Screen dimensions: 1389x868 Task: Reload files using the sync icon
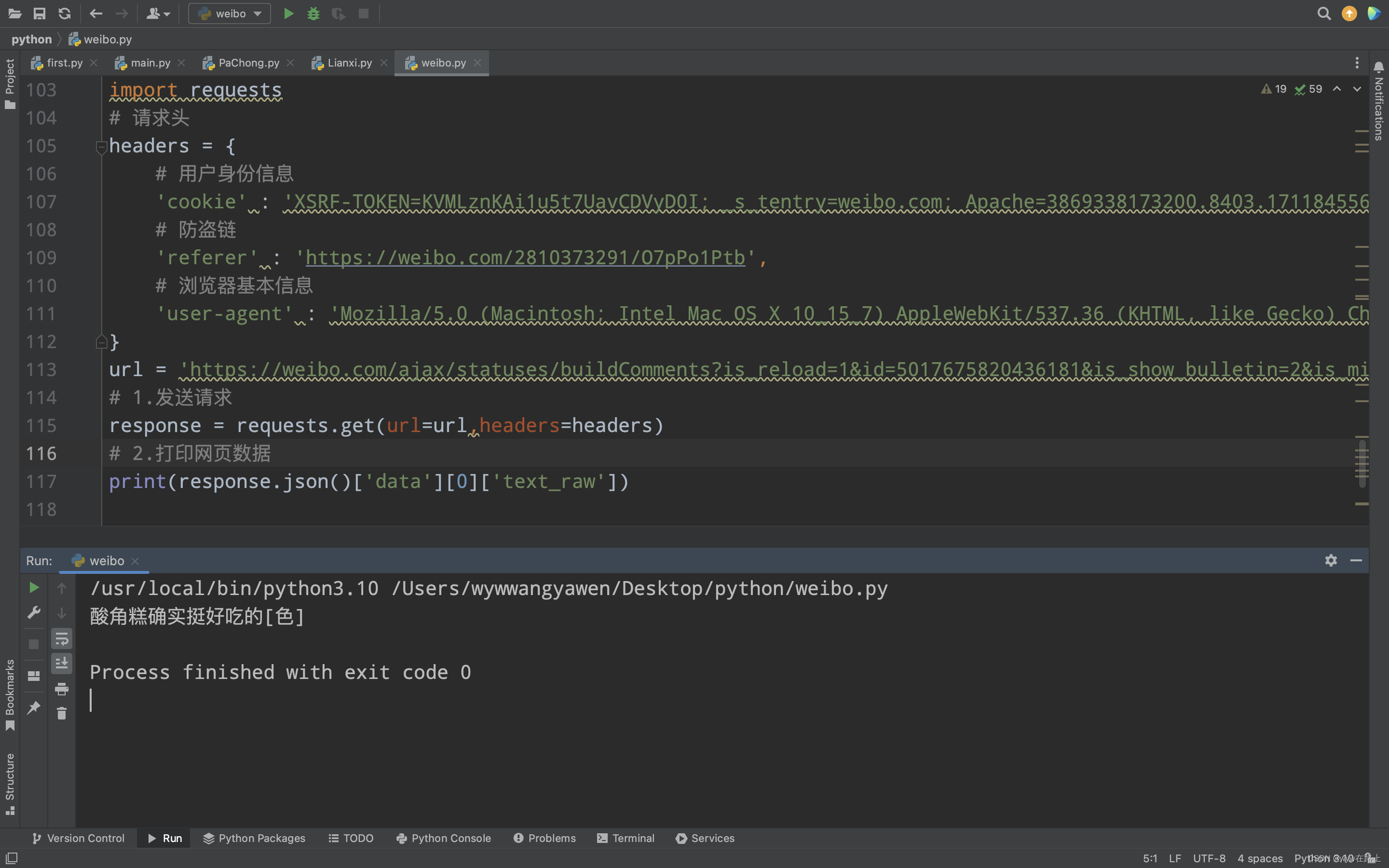(65, 13)
